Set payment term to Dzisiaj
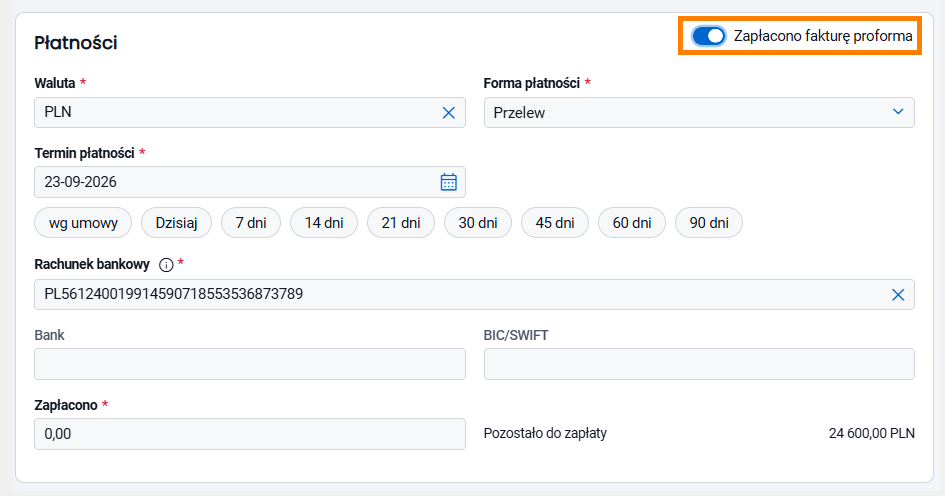This screenshot has width=945, height=496. pyautogui.click(x=177, y=223)
